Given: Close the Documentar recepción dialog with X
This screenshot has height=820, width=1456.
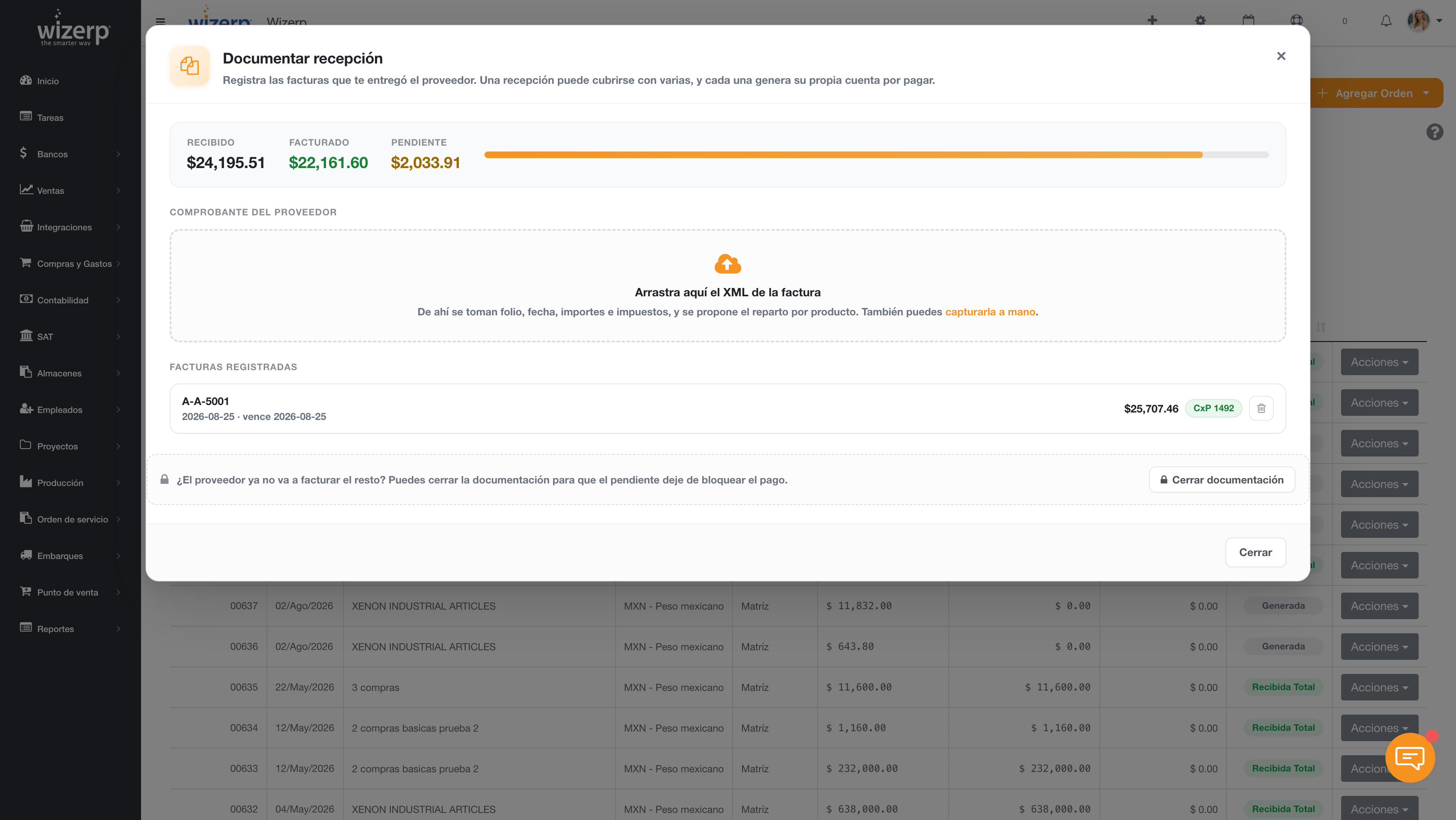Looking at the screenshot, I should [1281, 56].
